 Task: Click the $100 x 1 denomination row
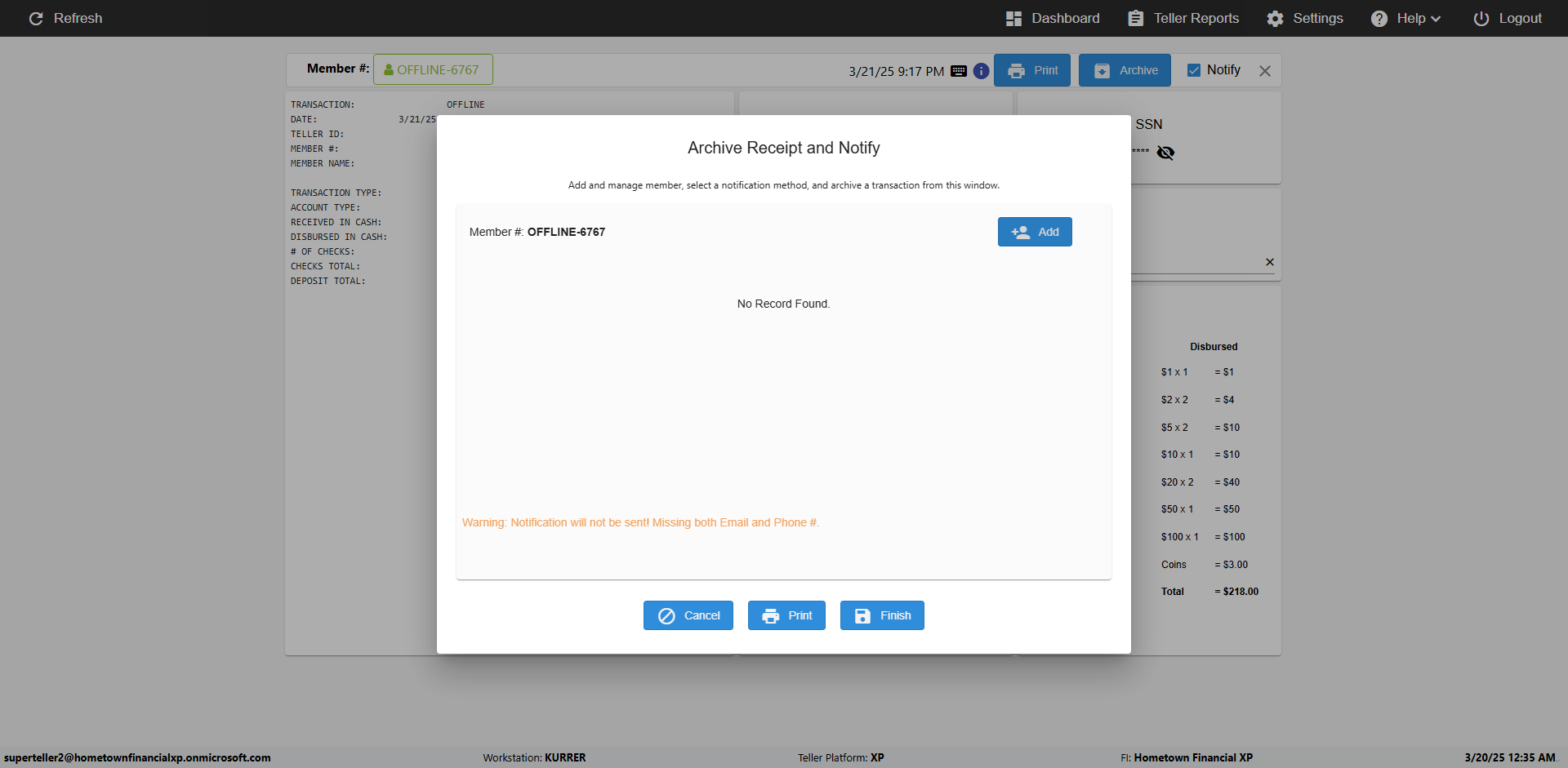(x=1203, y=537)
